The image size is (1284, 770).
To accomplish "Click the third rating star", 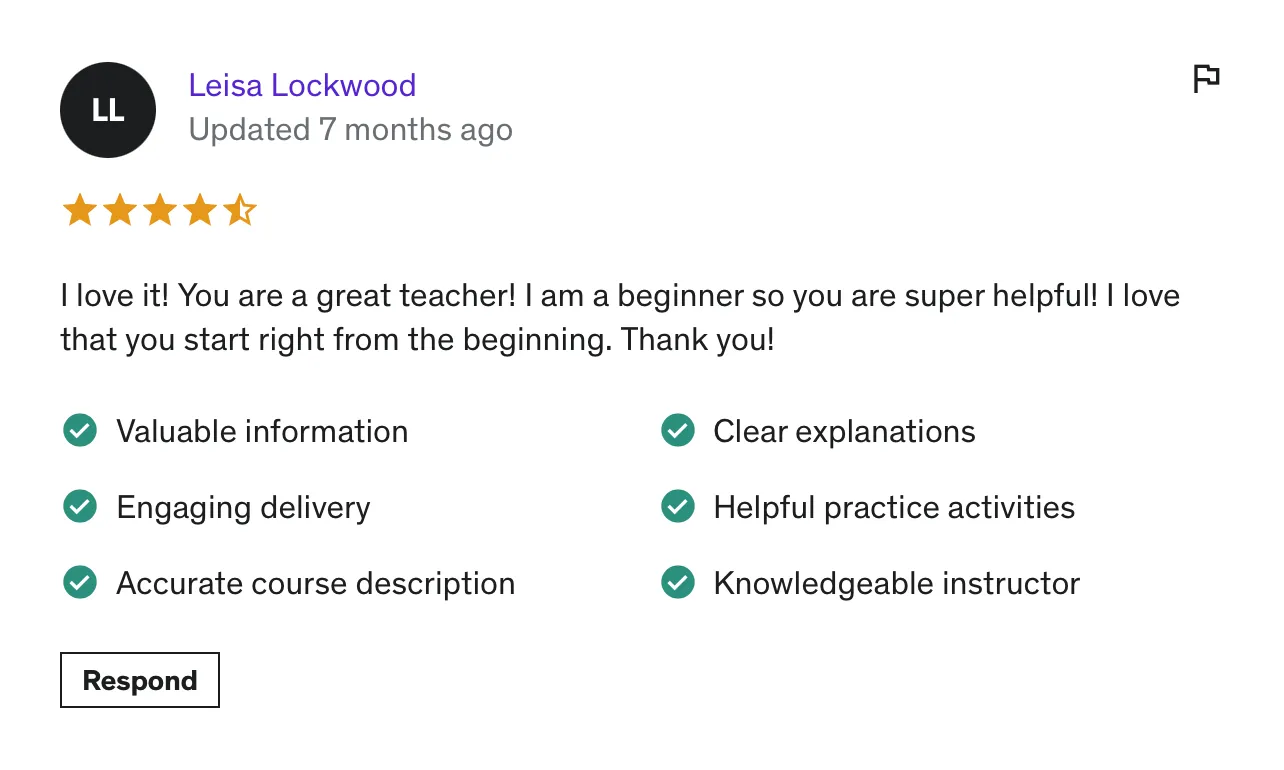I will (160, 211).
